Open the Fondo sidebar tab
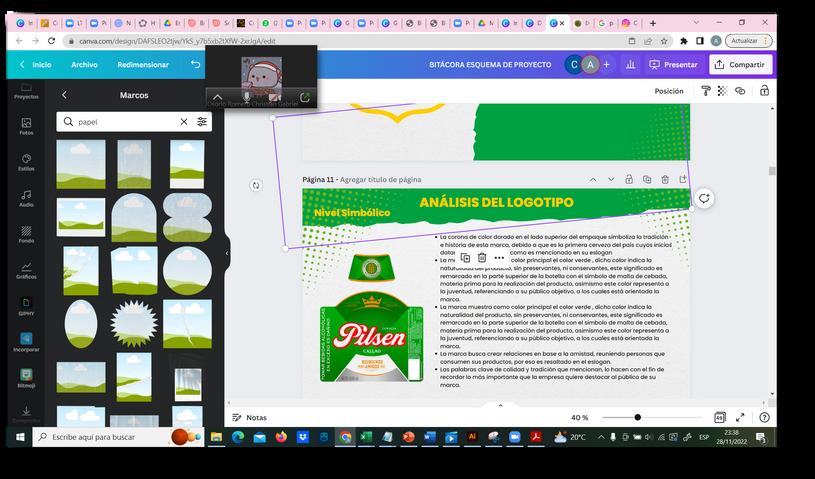 [x=26, y=234]
